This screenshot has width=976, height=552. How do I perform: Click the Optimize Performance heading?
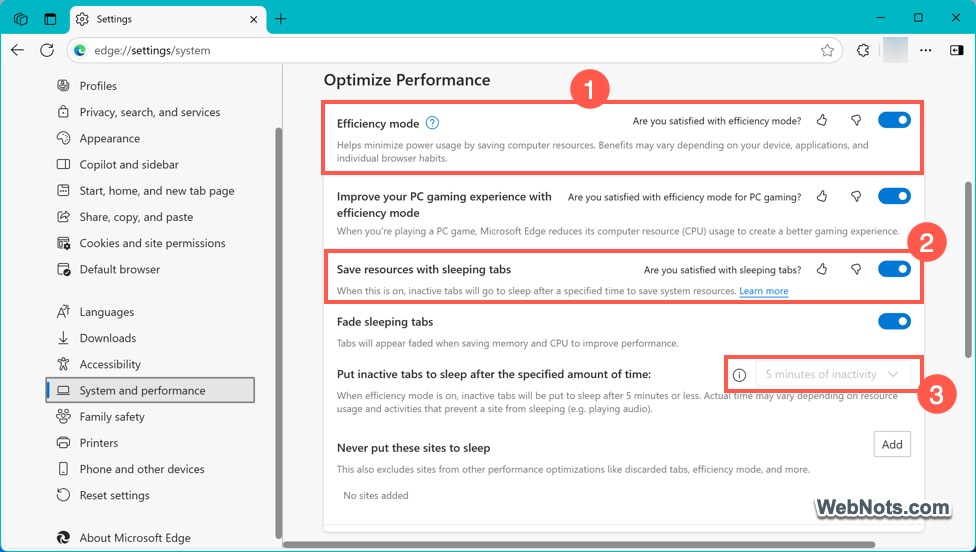point(407,80)
